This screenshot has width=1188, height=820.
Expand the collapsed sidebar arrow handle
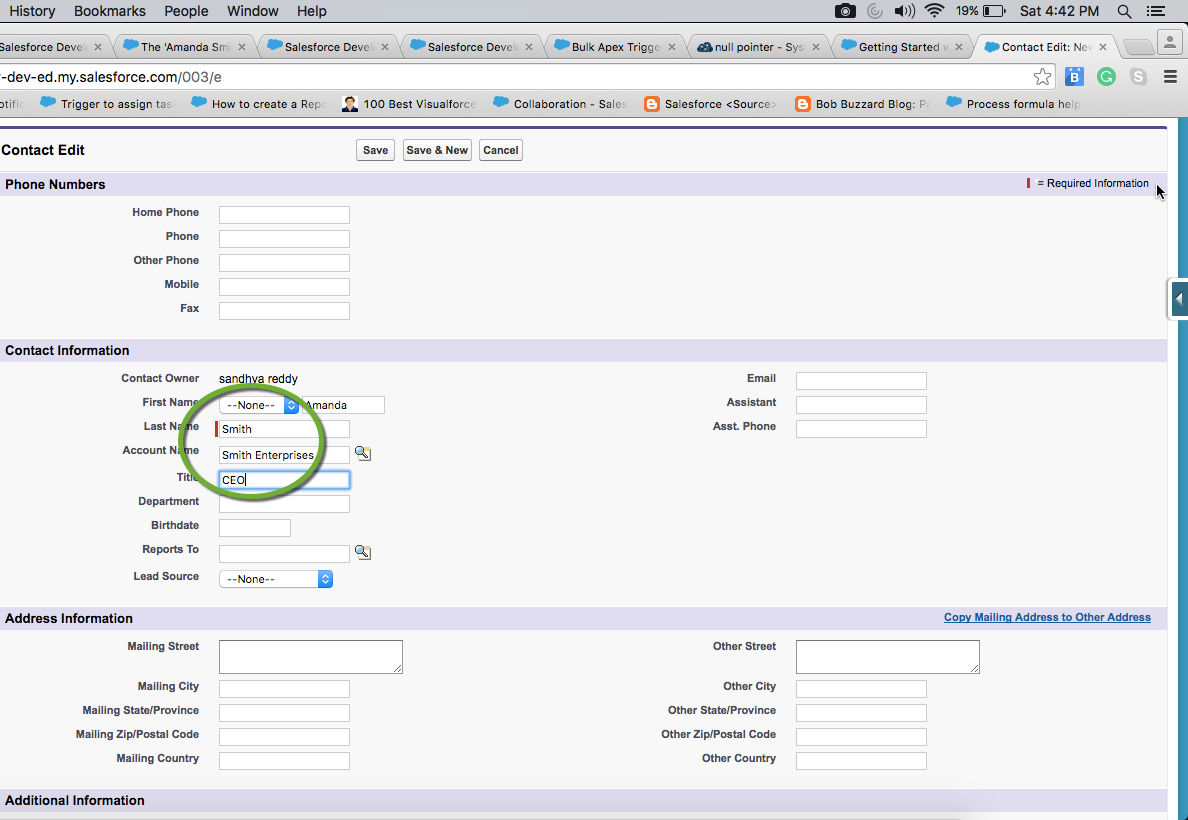click(x=1178, y=299)
